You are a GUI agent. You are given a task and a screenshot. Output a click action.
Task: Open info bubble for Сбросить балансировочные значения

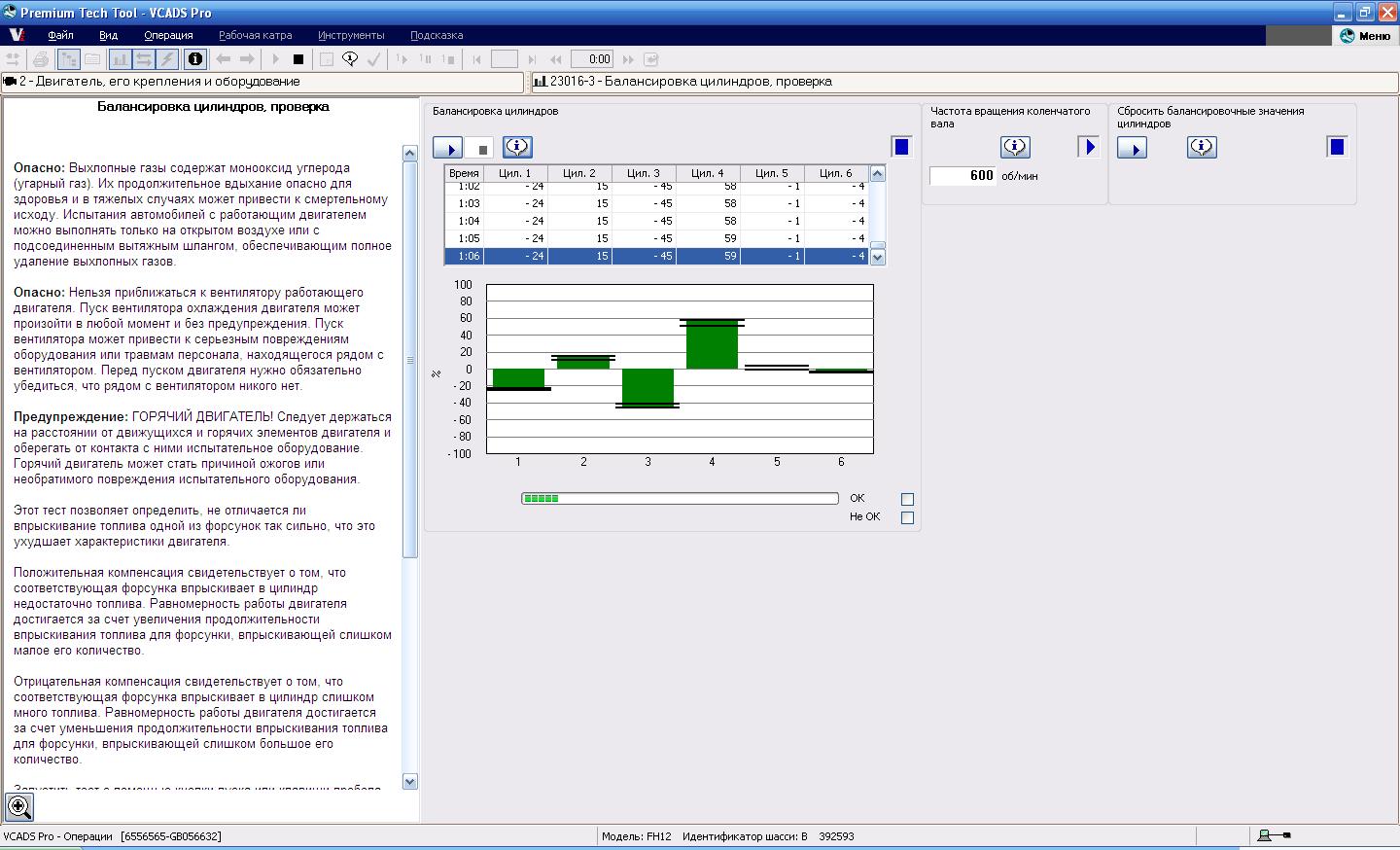(x=1202, y=147)
